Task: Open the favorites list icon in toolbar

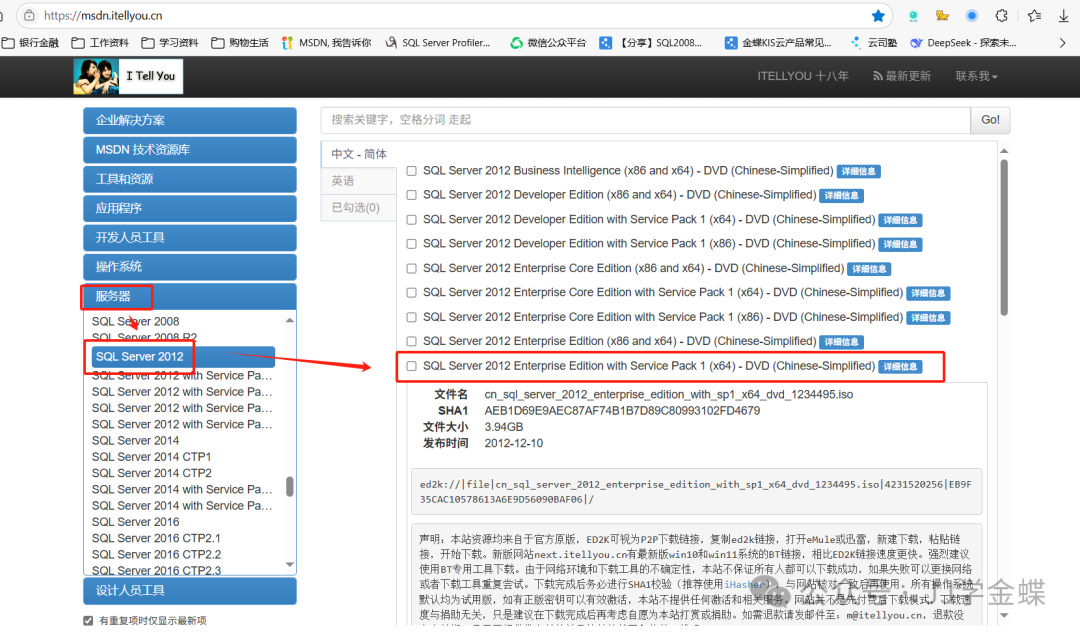Action: [x=1034, y=16]
